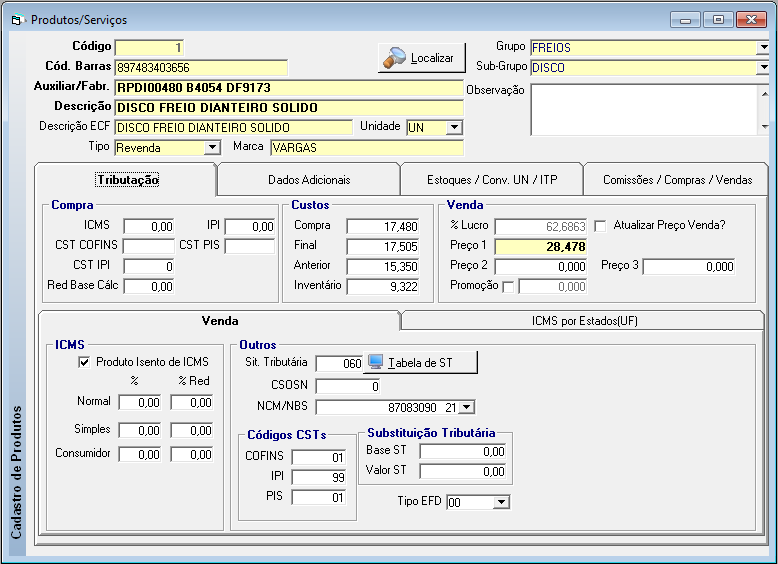Click inside the Preço 1 field
Viewport: 778px width, 564px height.
[x=541, y=246]
